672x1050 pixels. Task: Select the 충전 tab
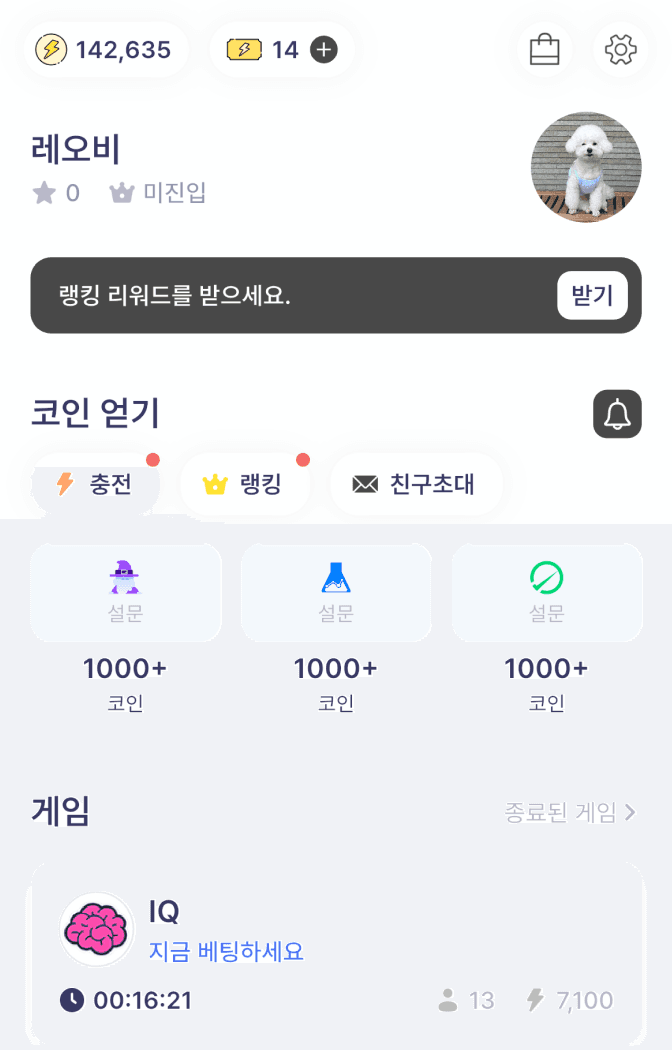(96, 485)
